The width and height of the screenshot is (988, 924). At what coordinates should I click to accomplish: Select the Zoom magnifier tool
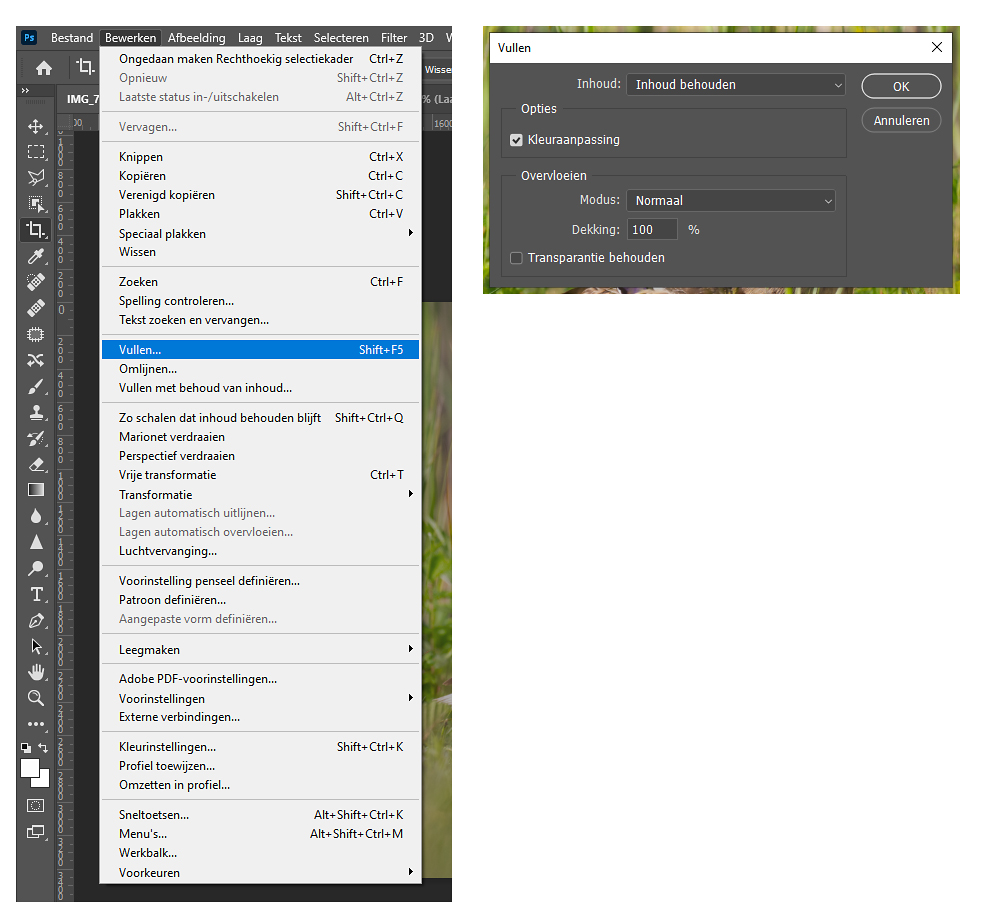tap(36, 698)
